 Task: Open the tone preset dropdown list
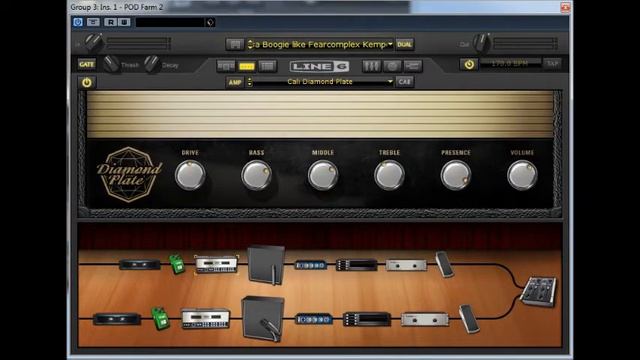[390, 44]
